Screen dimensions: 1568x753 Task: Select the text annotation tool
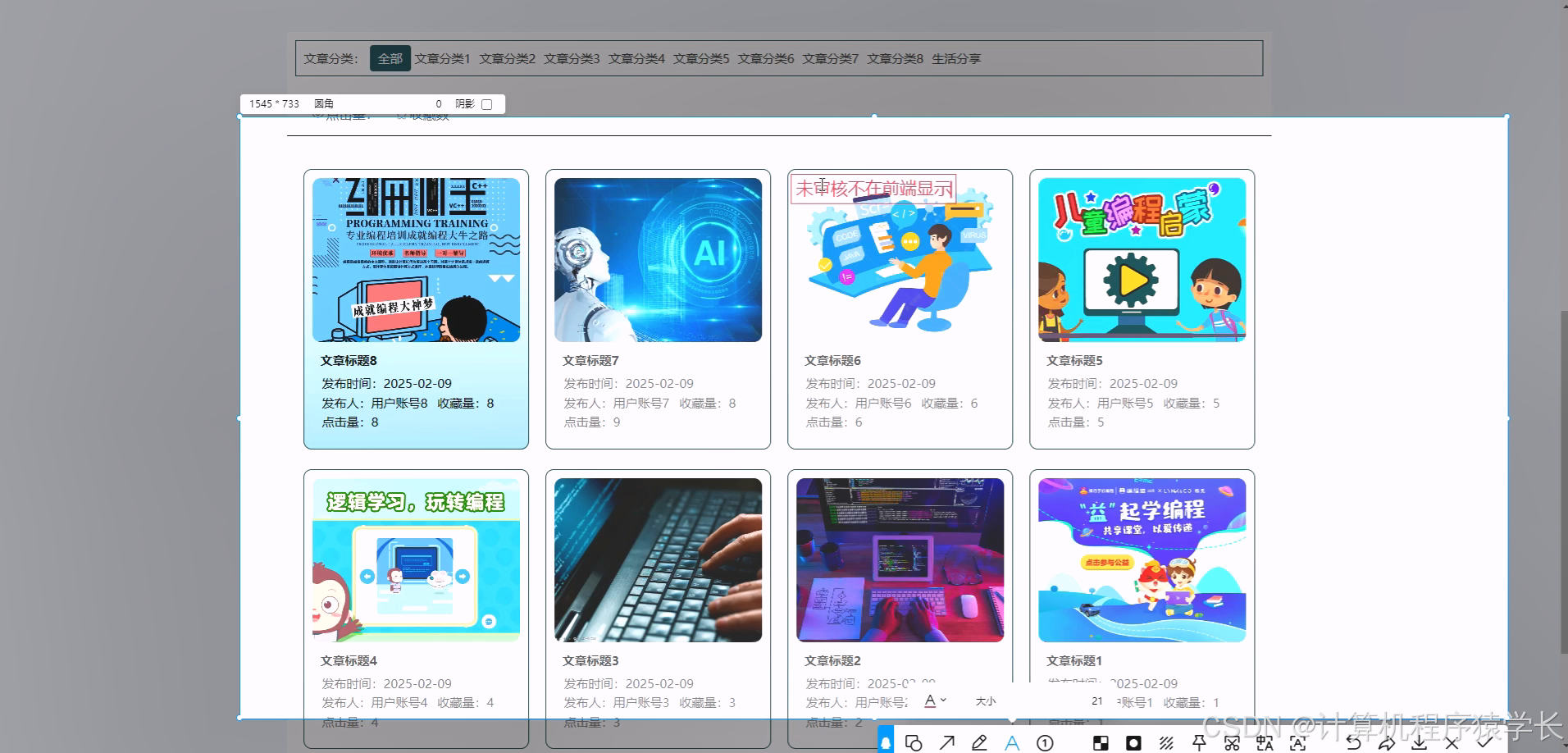[1012, 742]
